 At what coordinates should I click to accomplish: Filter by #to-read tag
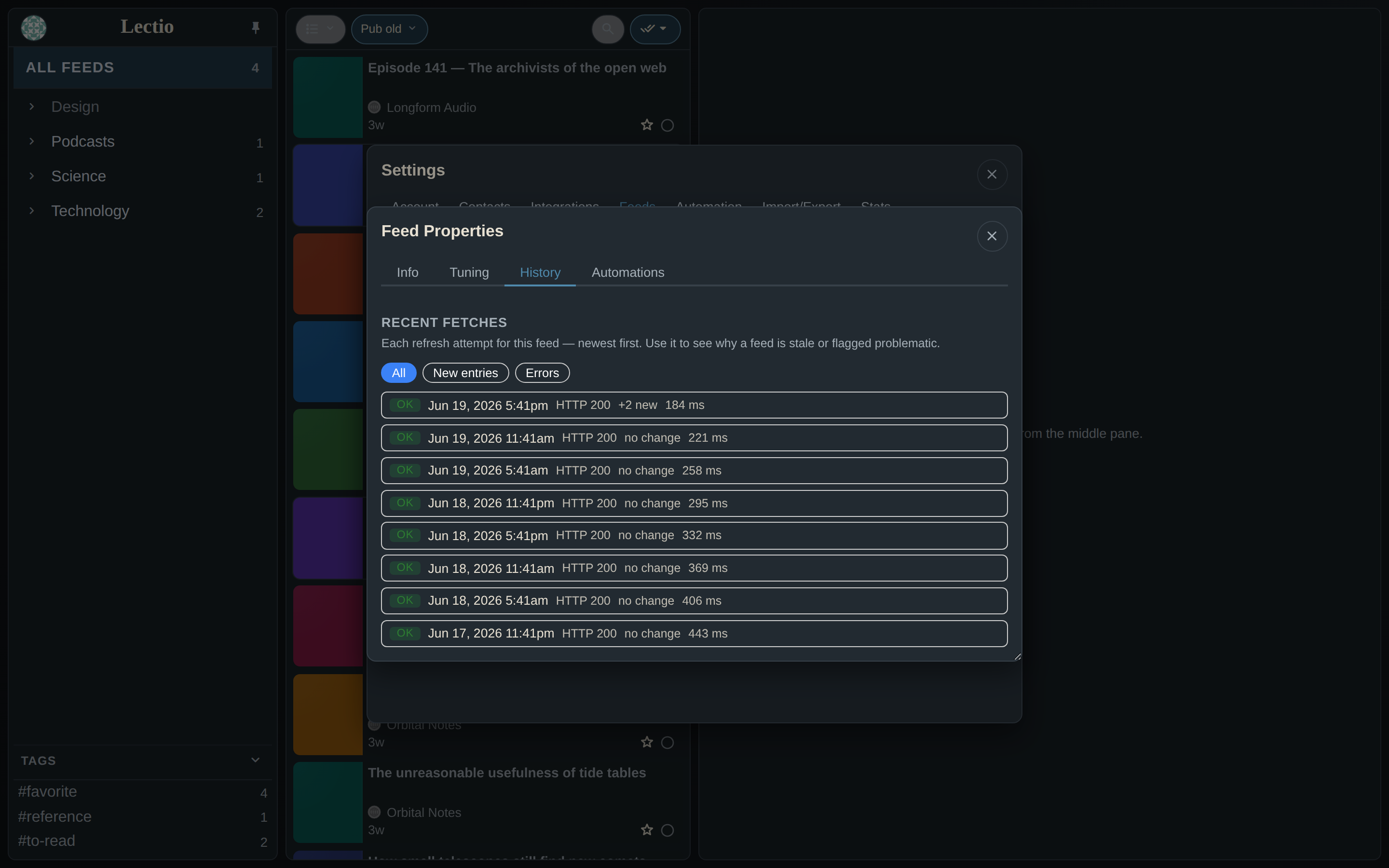(x=46, y=841)
